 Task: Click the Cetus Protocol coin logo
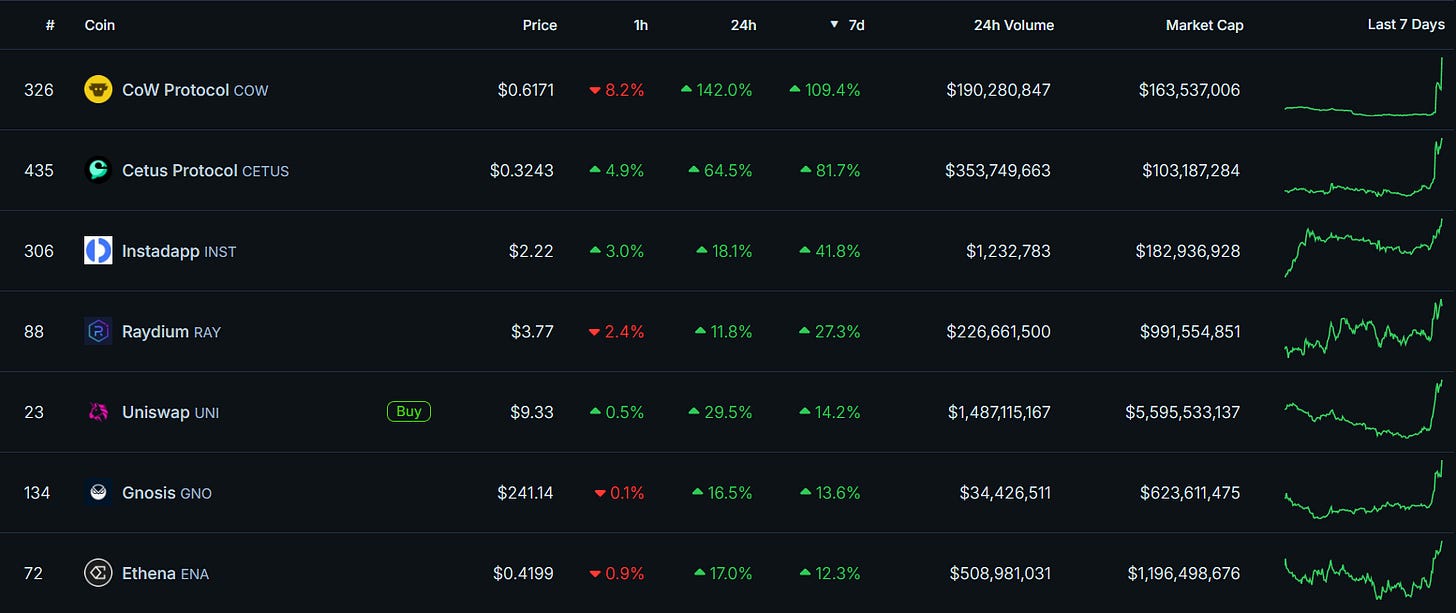(98, 170)
